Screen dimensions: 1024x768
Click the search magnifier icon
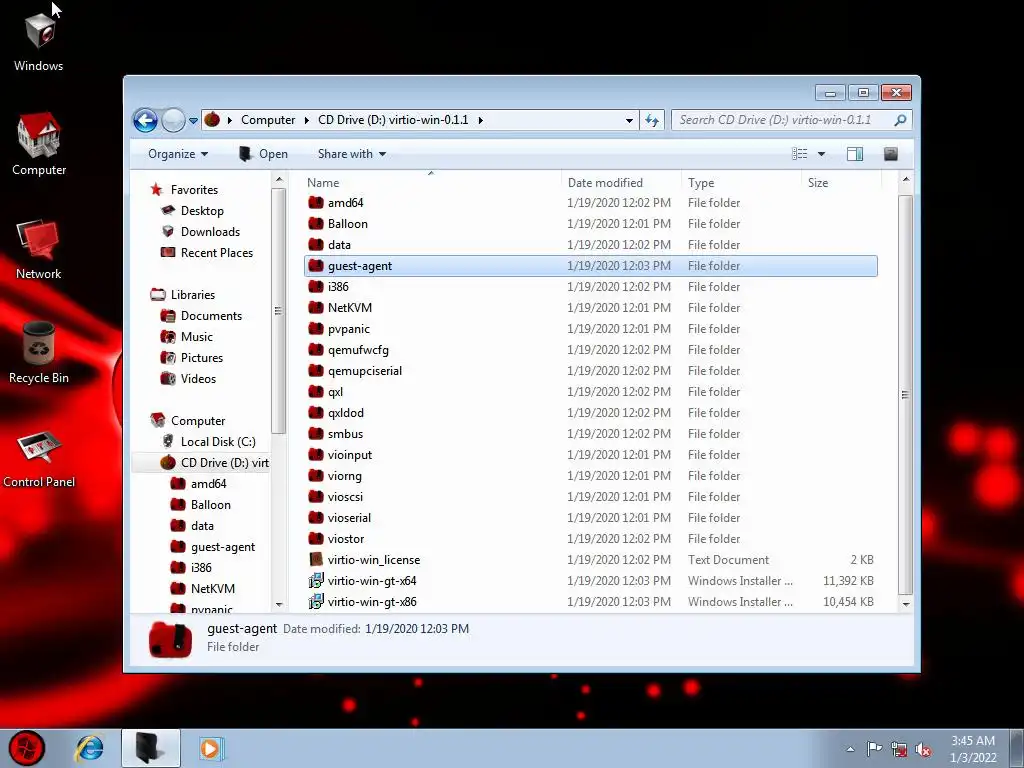tap(900, 120)
